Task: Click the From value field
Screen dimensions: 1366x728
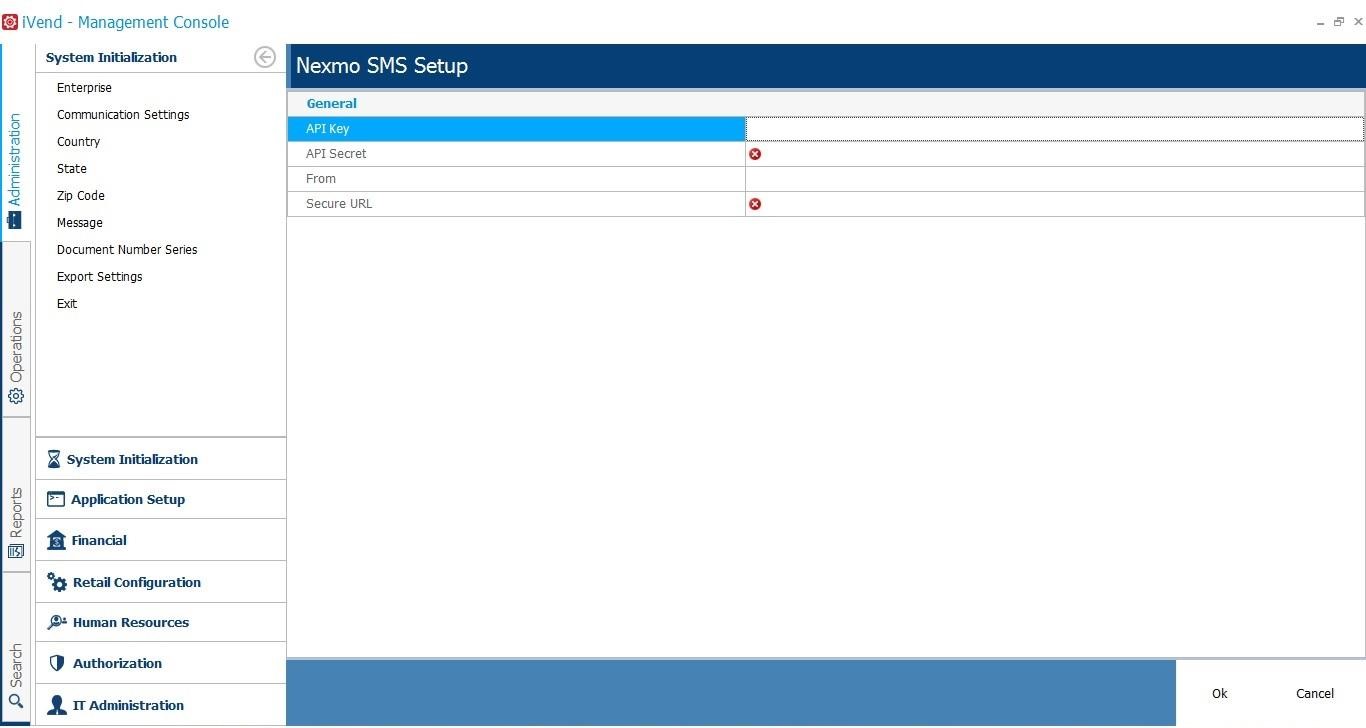Action: (1055, 179)
